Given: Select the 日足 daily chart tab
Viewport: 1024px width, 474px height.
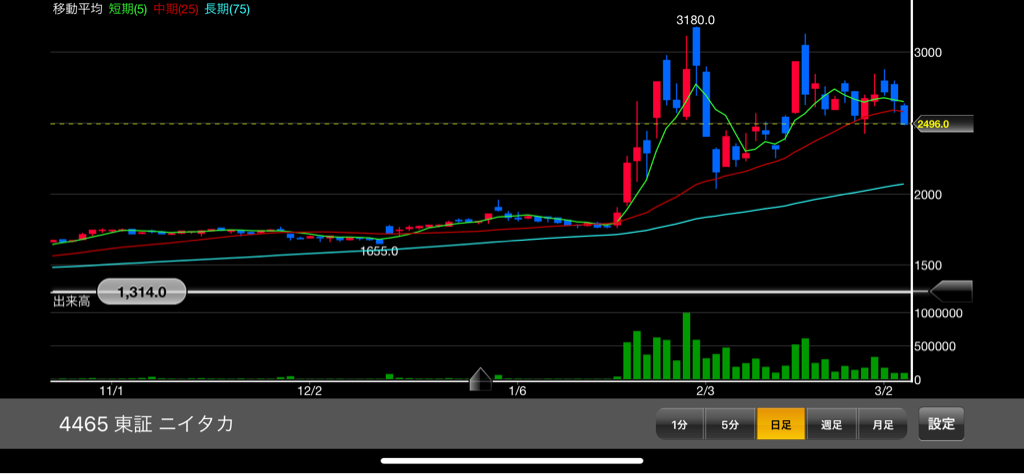Looking at the screenshot, I should [x=781, y=424].
